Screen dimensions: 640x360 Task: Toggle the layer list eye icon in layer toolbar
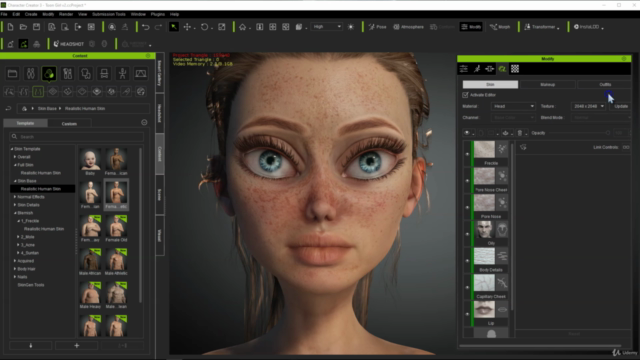[x=467, y=133]
